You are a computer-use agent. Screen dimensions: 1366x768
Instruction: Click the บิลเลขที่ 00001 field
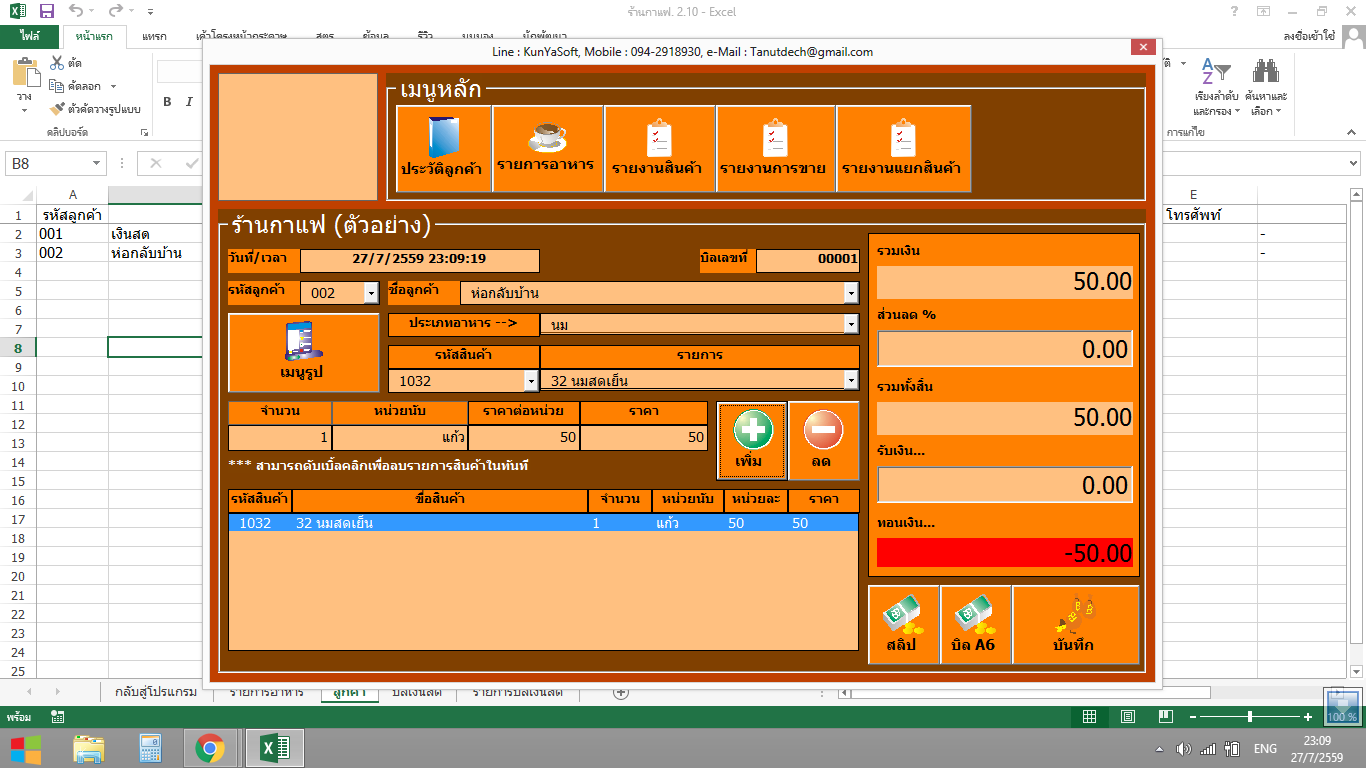click(808, 260)
